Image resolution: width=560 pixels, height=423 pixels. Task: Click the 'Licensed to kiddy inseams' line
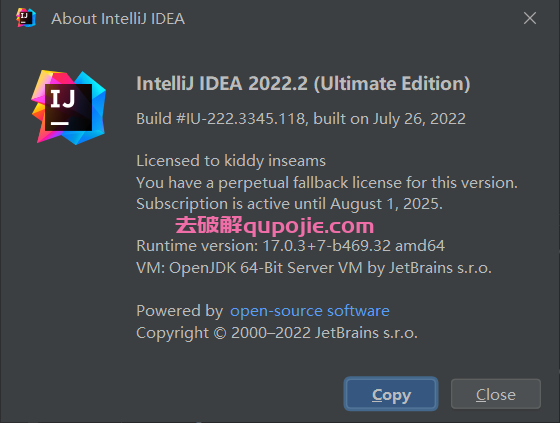coord(231,161)
